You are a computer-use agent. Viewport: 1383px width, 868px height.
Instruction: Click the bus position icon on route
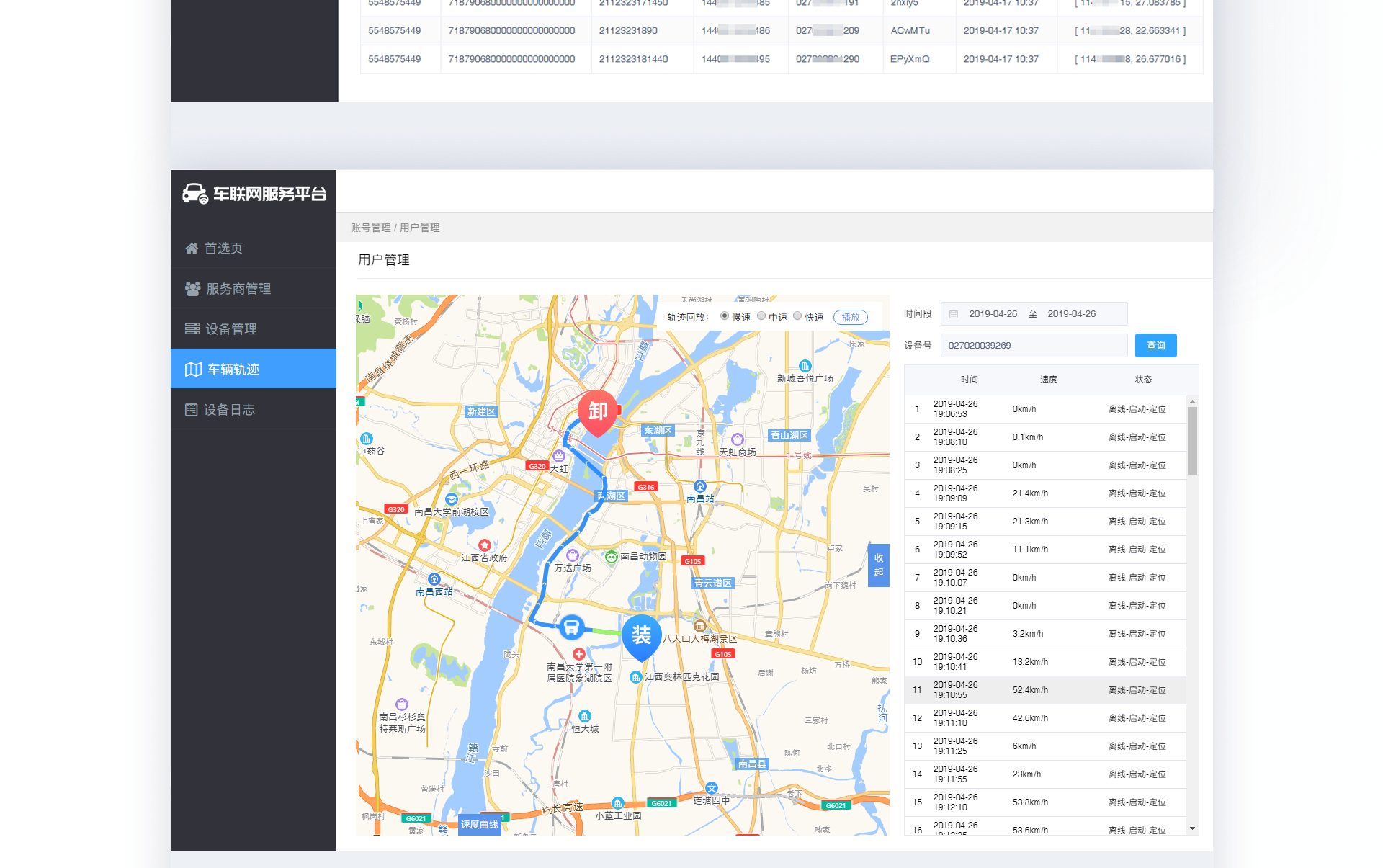[571, 627]
